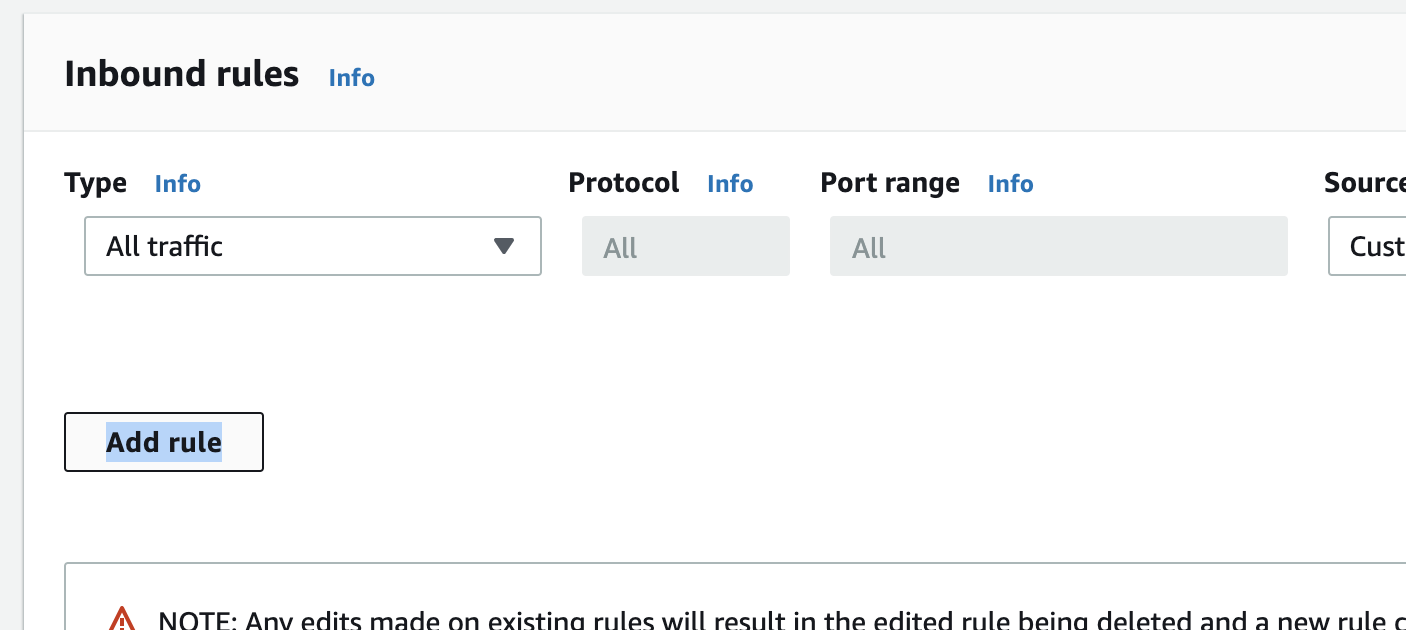The height and width of the screenshot is (630, 1406).
Task: Click the Protocol column label
Action: tap(624, 183)
